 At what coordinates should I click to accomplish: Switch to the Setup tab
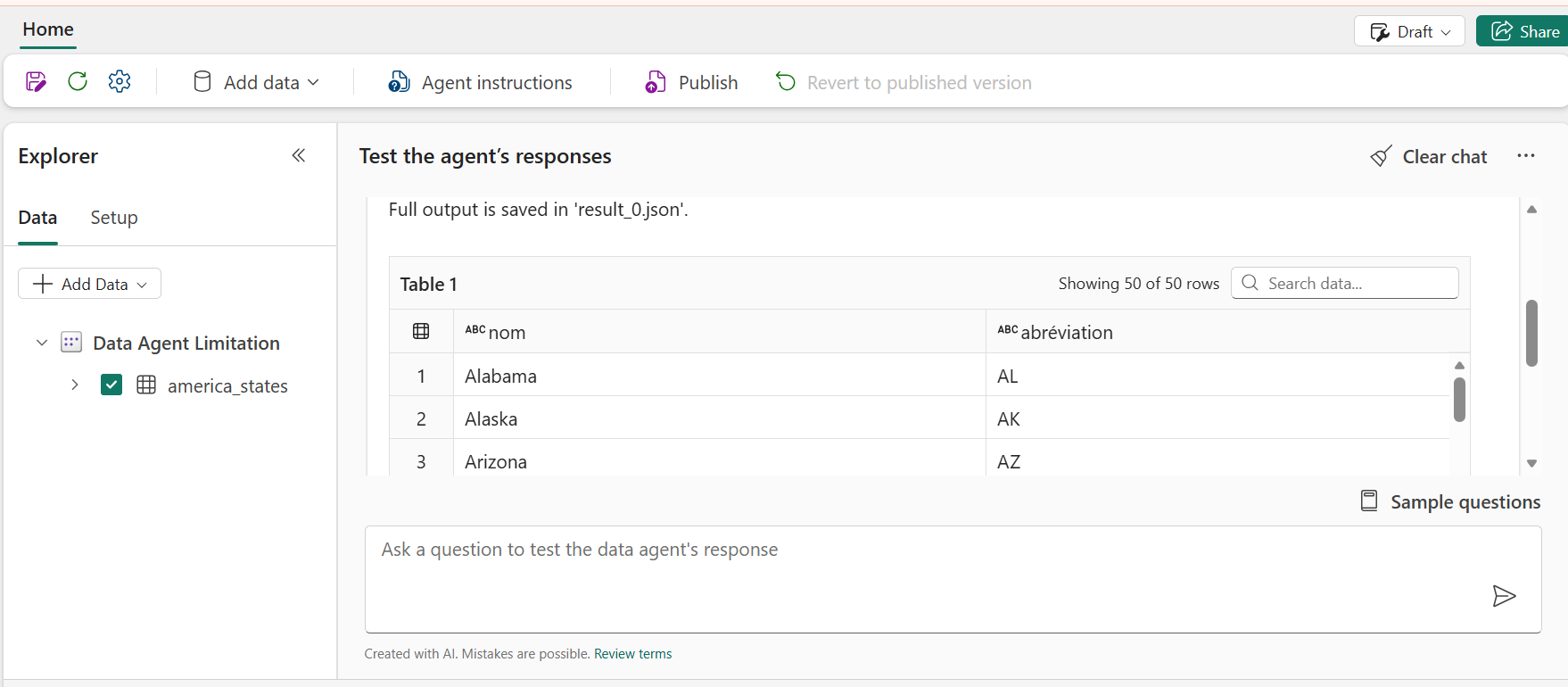click(114, 218)
